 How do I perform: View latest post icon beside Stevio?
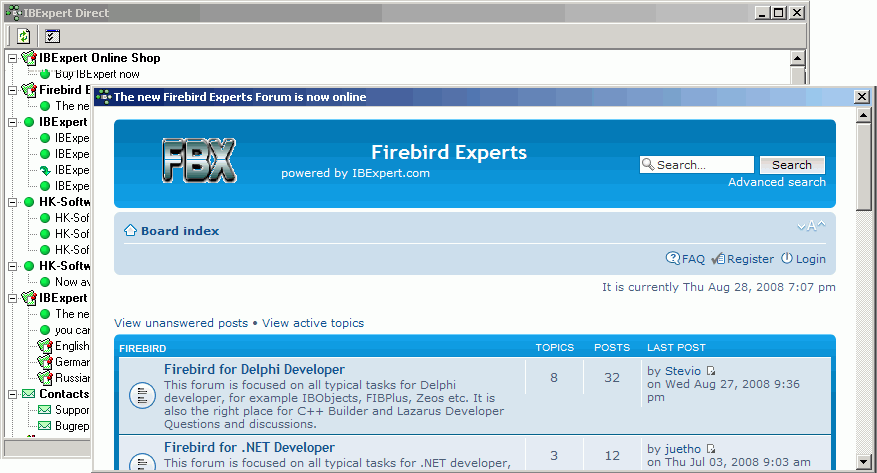click(711, 371)
